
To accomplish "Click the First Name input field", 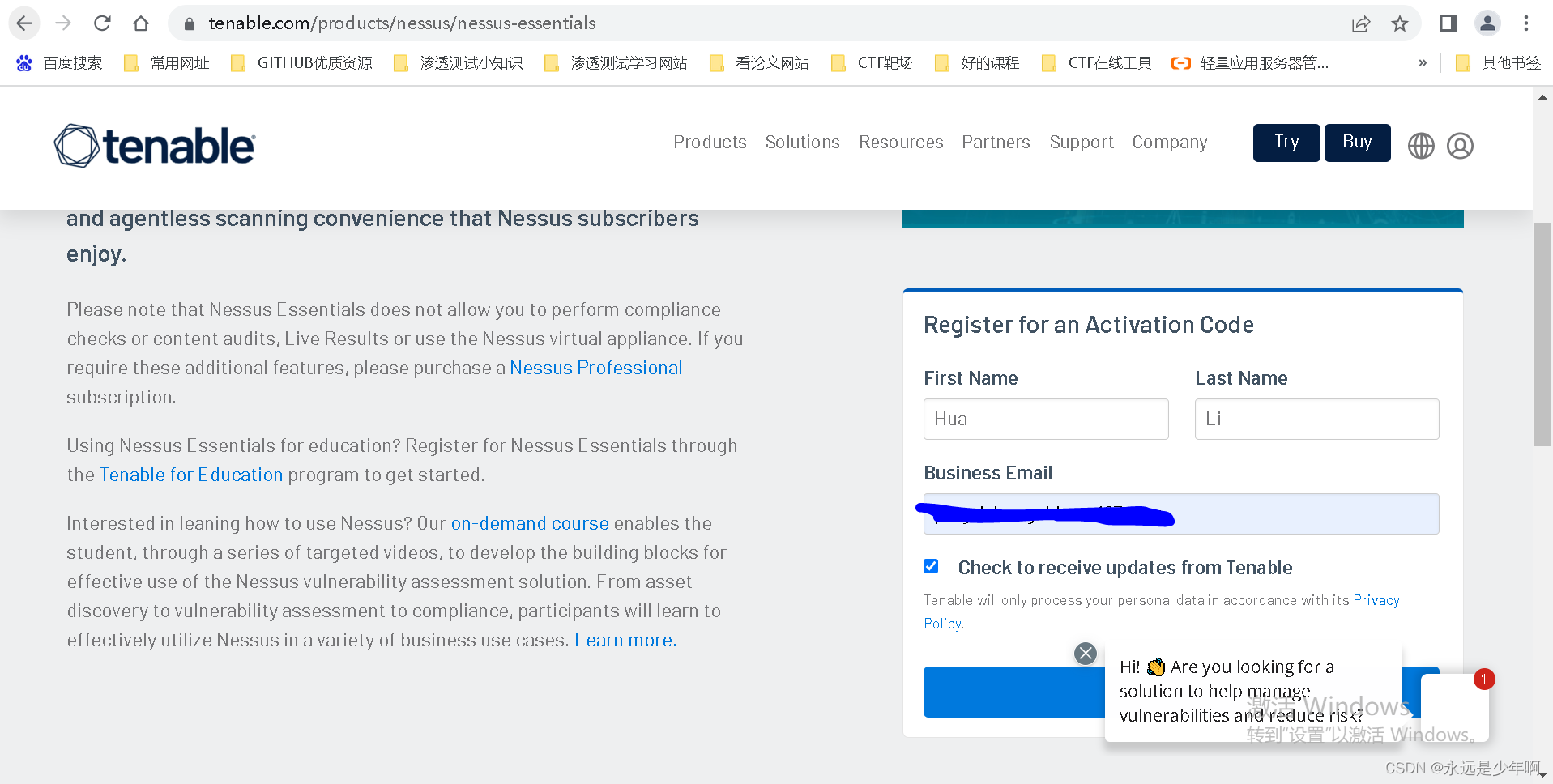I will tap(1046, 419).
